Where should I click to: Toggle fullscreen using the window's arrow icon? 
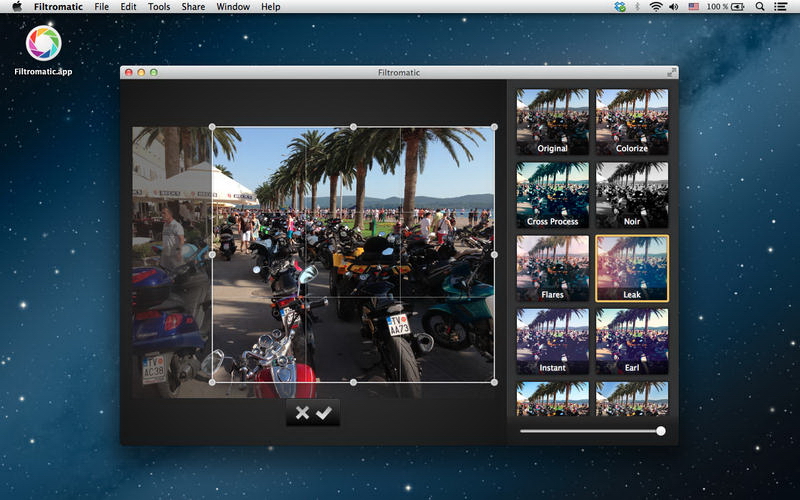(671, 72)
